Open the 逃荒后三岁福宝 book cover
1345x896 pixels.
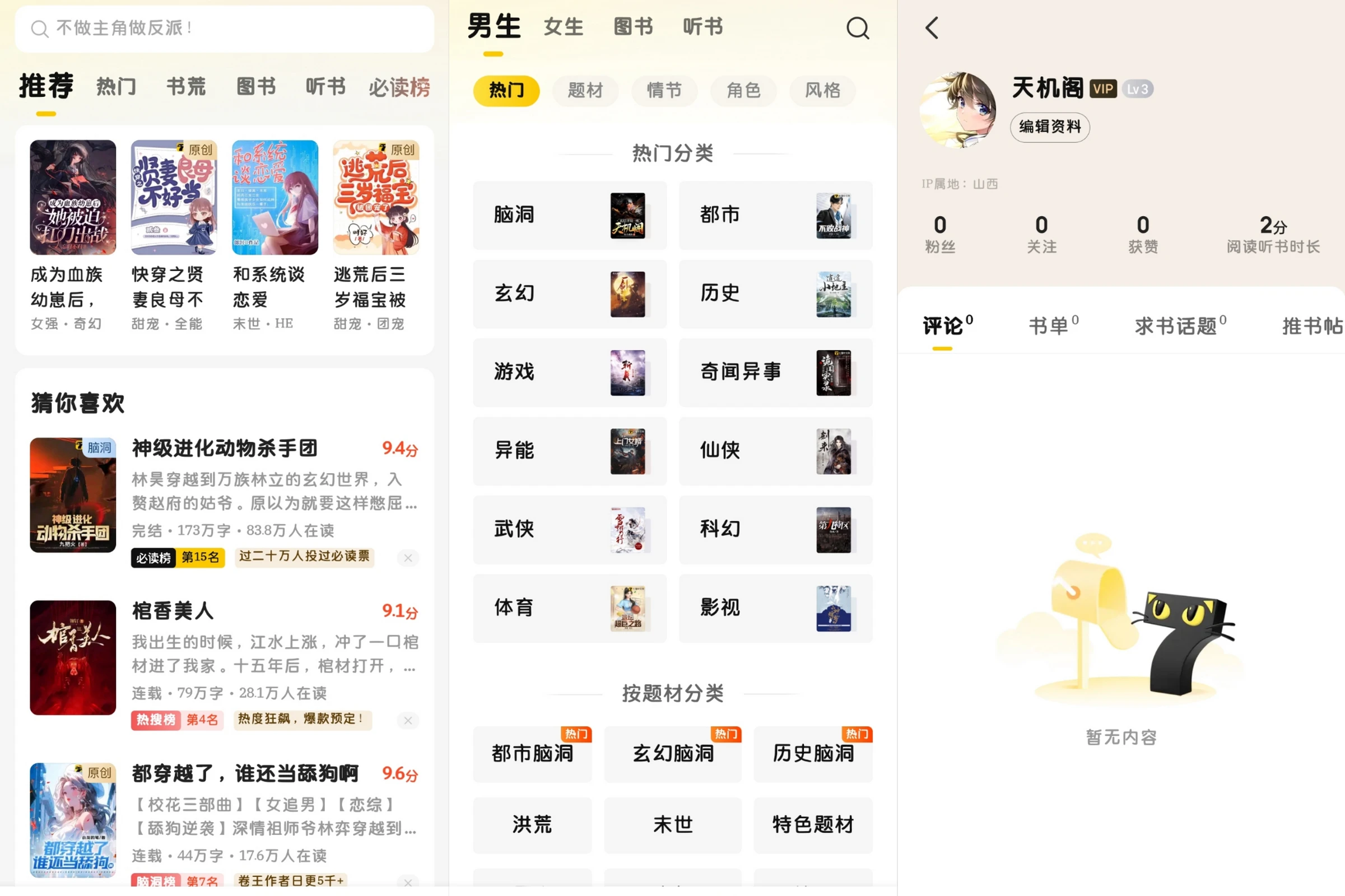click(376, 197)
